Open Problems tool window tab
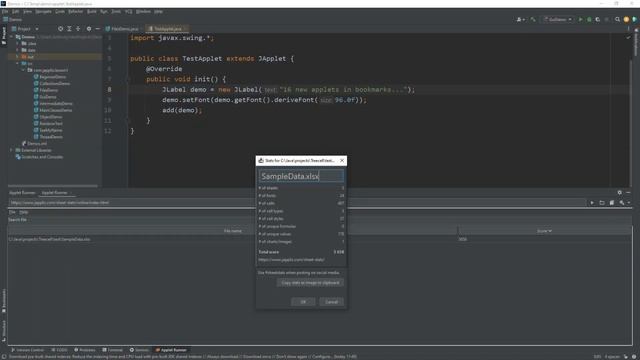Image resolution: width=640 pixels, height=360 pixels. point(84,350)
